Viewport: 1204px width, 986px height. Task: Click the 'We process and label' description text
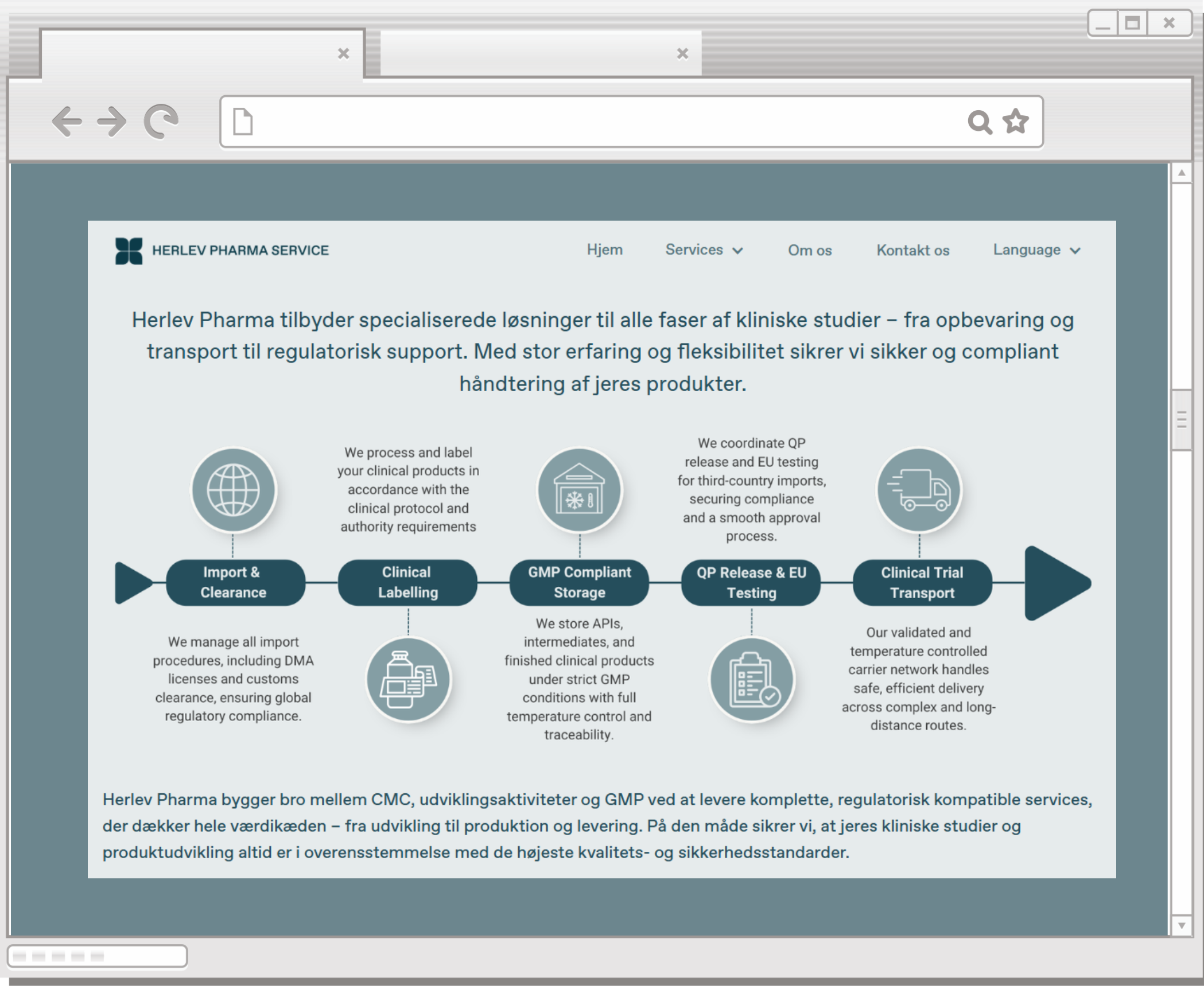(x=408, y=490)
